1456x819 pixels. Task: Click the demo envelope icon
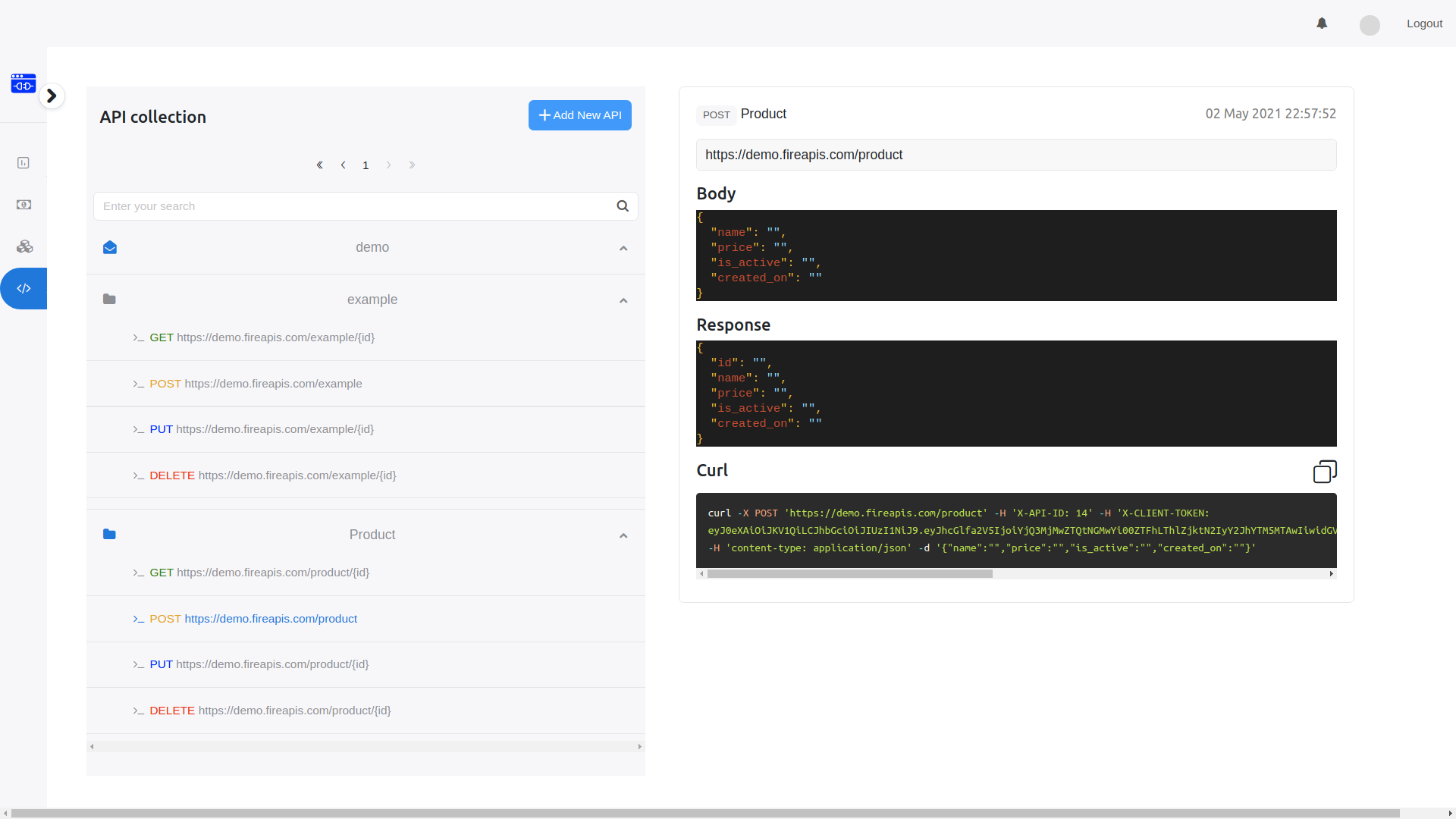[x=110, y=248]
